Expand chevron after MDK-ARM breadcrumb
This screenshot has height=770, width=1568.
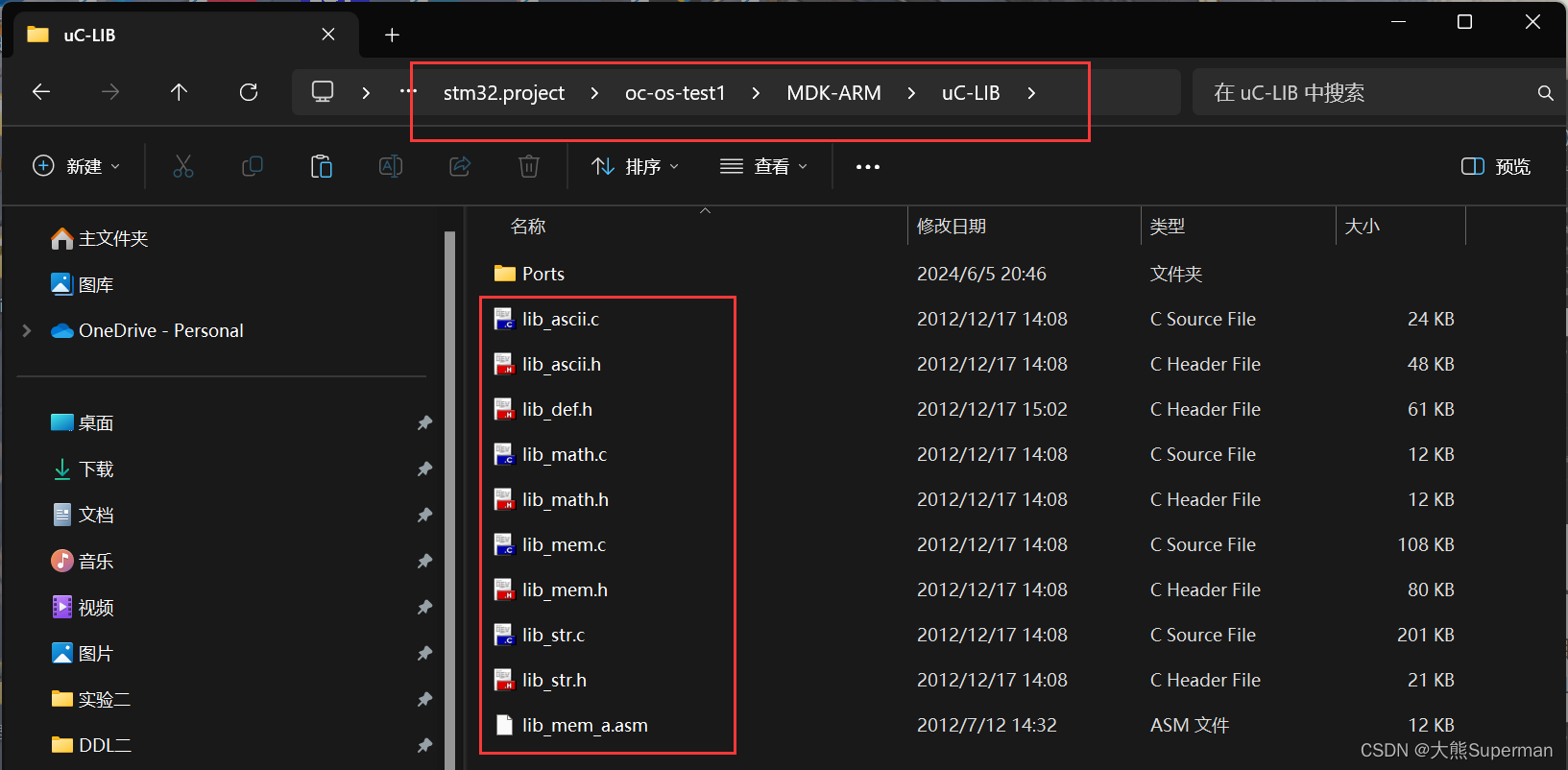(911, 93)
